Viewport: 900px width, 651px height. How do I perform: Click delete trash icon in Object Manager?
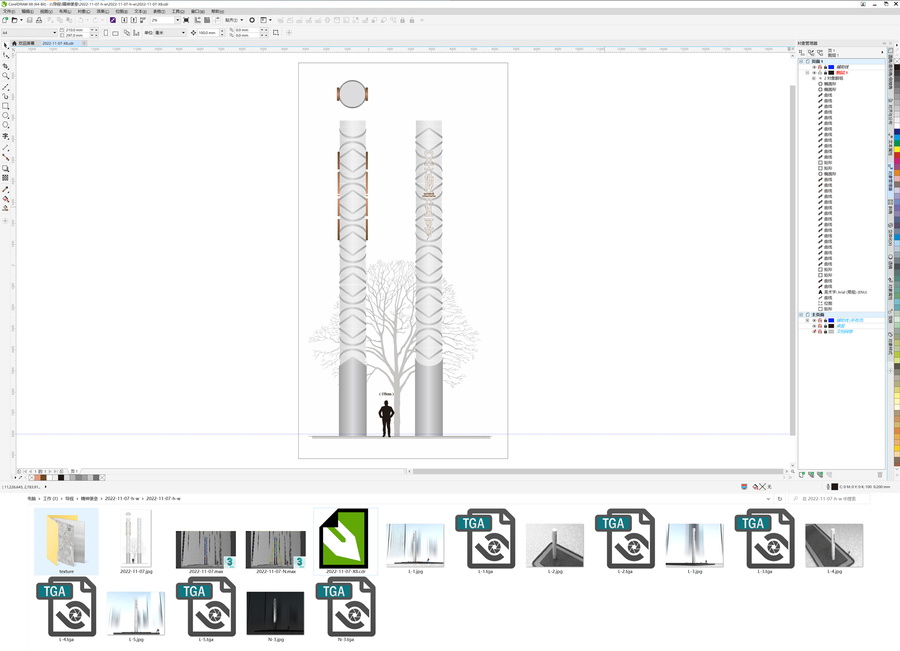(879, 474)
